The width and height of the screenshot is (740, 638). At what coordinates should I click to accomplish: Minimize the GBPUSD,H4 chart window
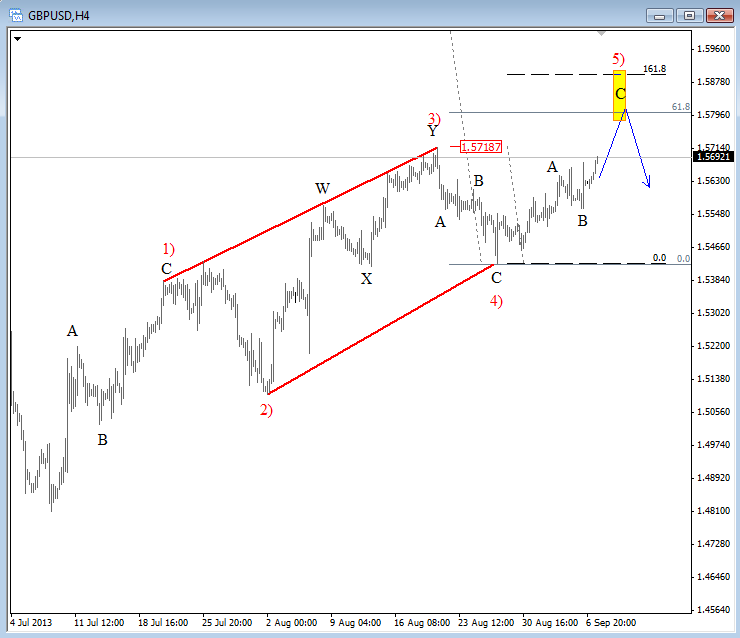point(660,15)
